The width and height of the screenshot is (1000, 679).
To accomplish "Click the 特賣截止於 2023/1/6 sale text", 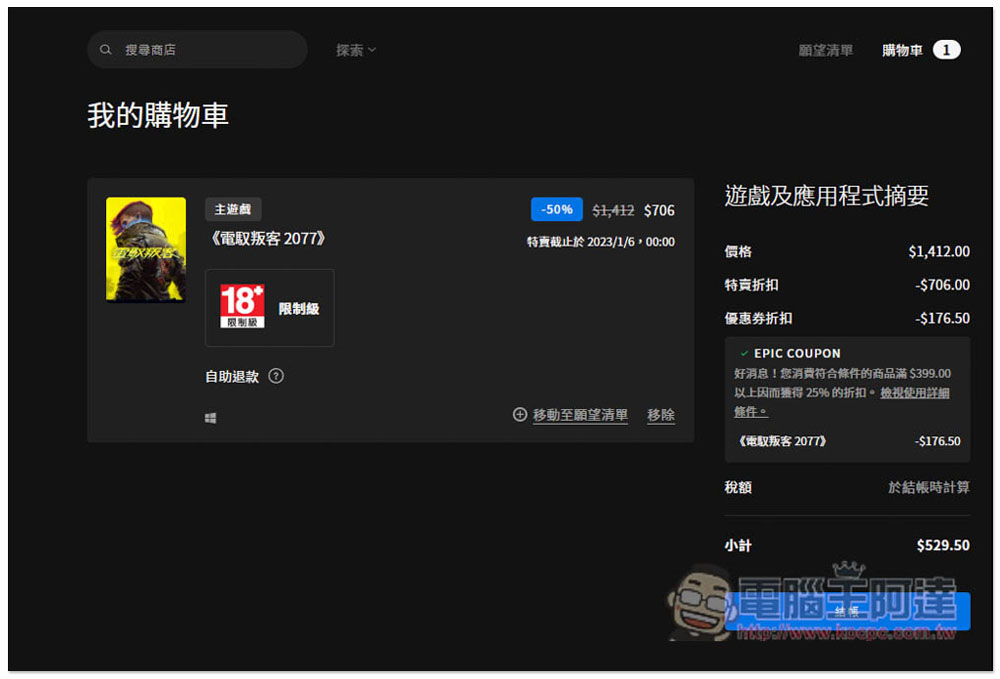I will click(601, 242).
